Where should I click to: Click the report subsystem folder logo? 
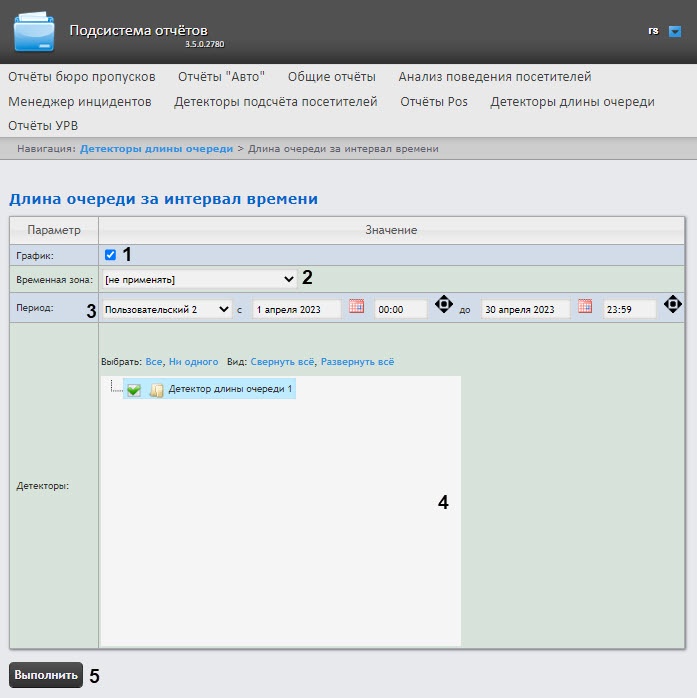(x=34, y=31)
